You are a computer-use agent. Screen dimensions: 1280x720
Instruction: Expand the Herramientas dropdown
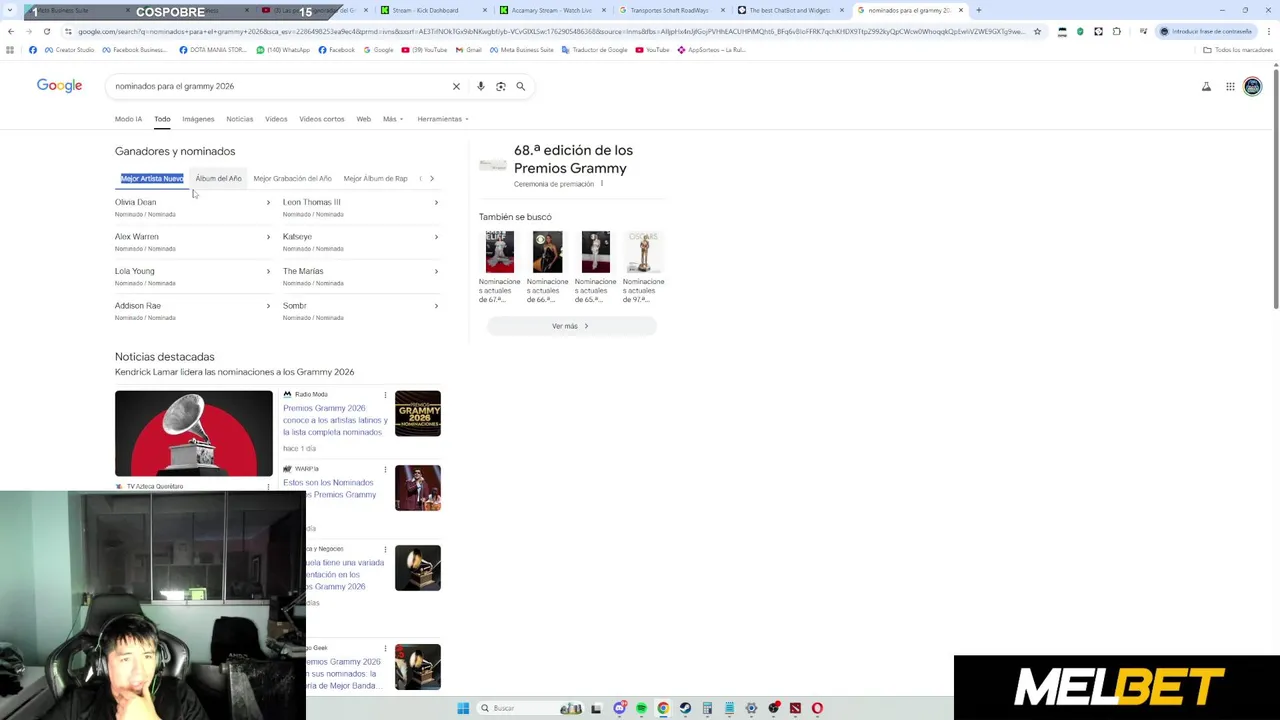(443, 119)
